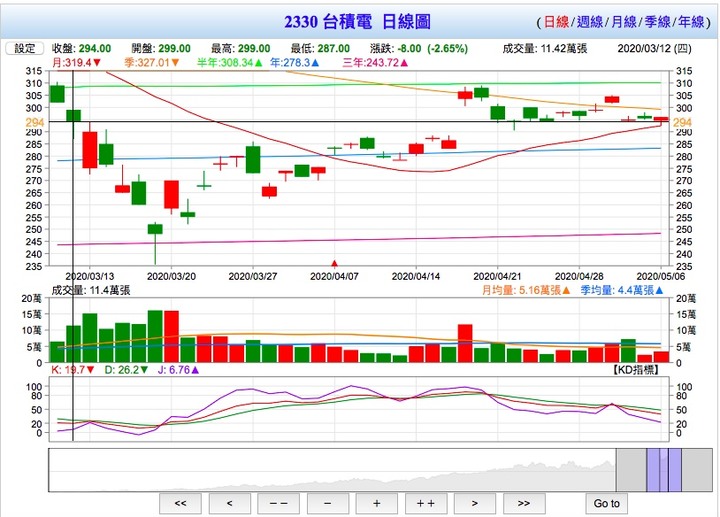Screen dimensions: 720x517
Task: Jump to earliest data with << button
Action: coord(180,504)
